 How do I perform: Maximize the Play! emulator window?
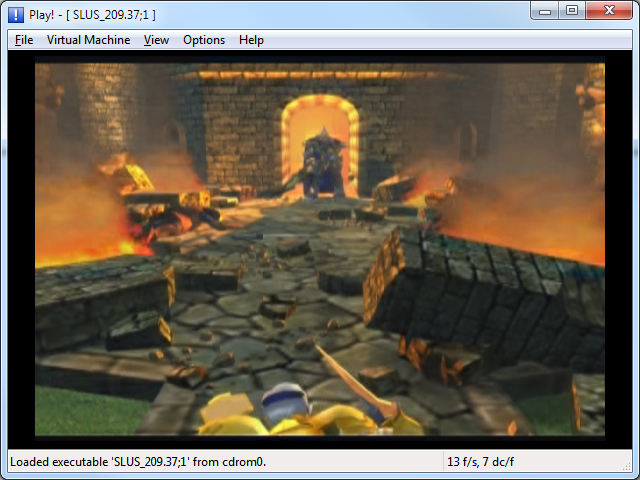pos(572,11)
